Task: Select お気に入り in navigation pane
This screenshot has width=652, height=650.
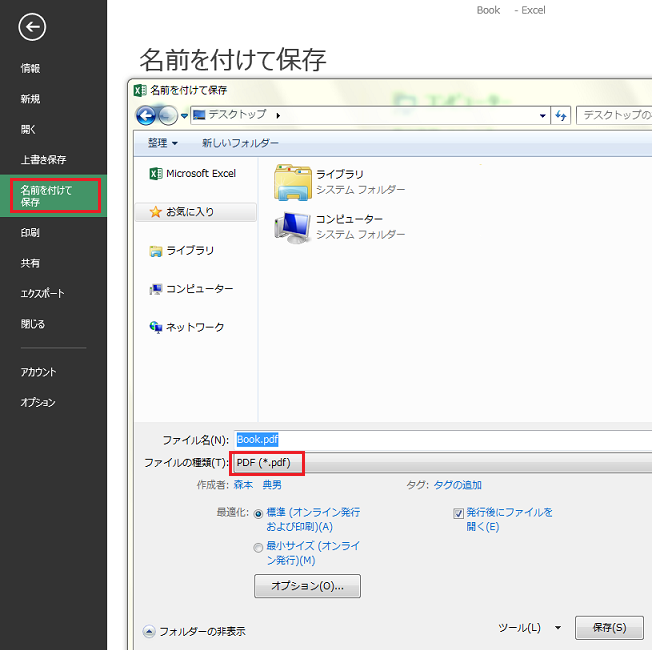Action: (x=195, y=212)
